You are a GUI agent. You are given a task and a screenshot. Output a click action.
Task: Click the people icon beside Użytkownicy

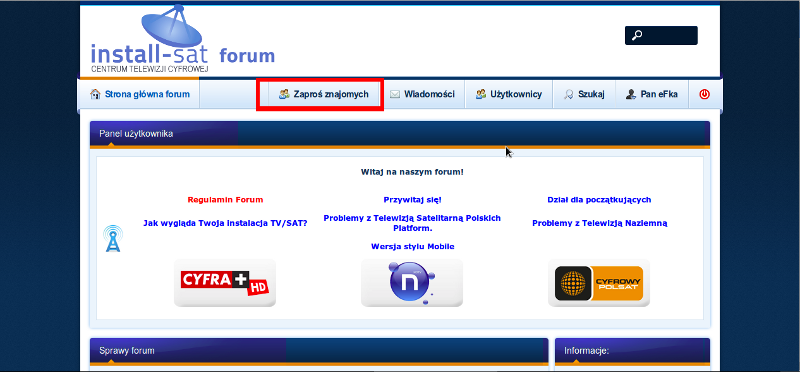(x=481, y=94)
